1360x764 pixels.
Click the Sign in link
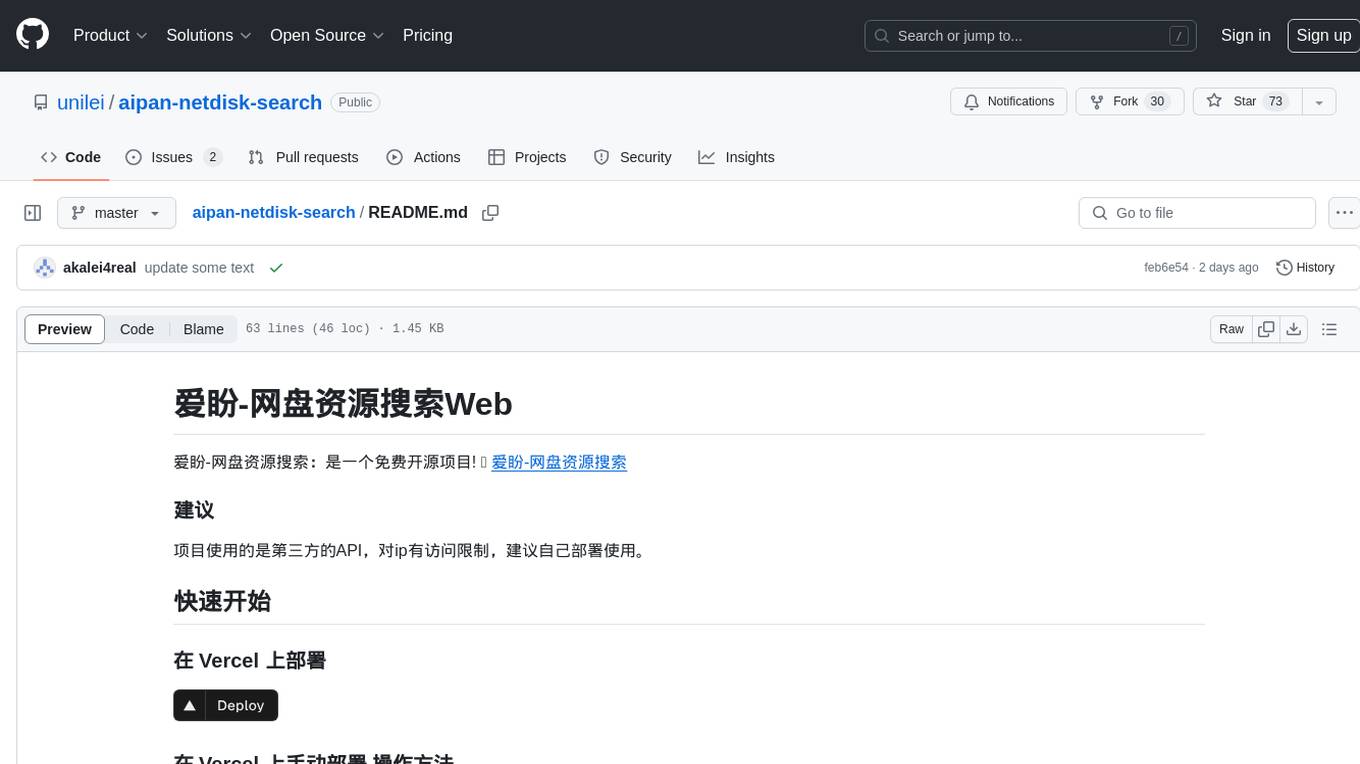point(1245,35)
